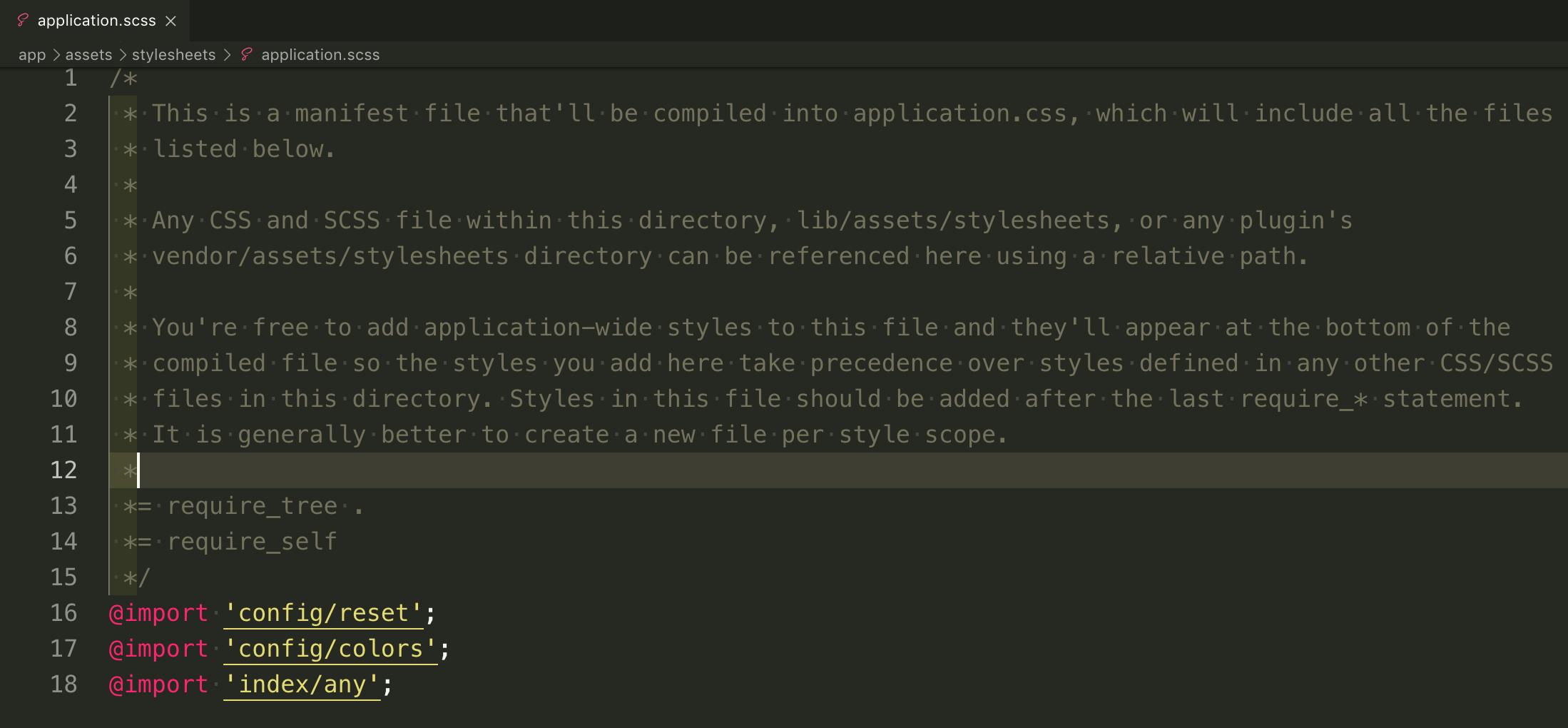1568x728 pixels.
Task: Select the application.scss tab
Action: pyautogui.click(x=96, y=20)
